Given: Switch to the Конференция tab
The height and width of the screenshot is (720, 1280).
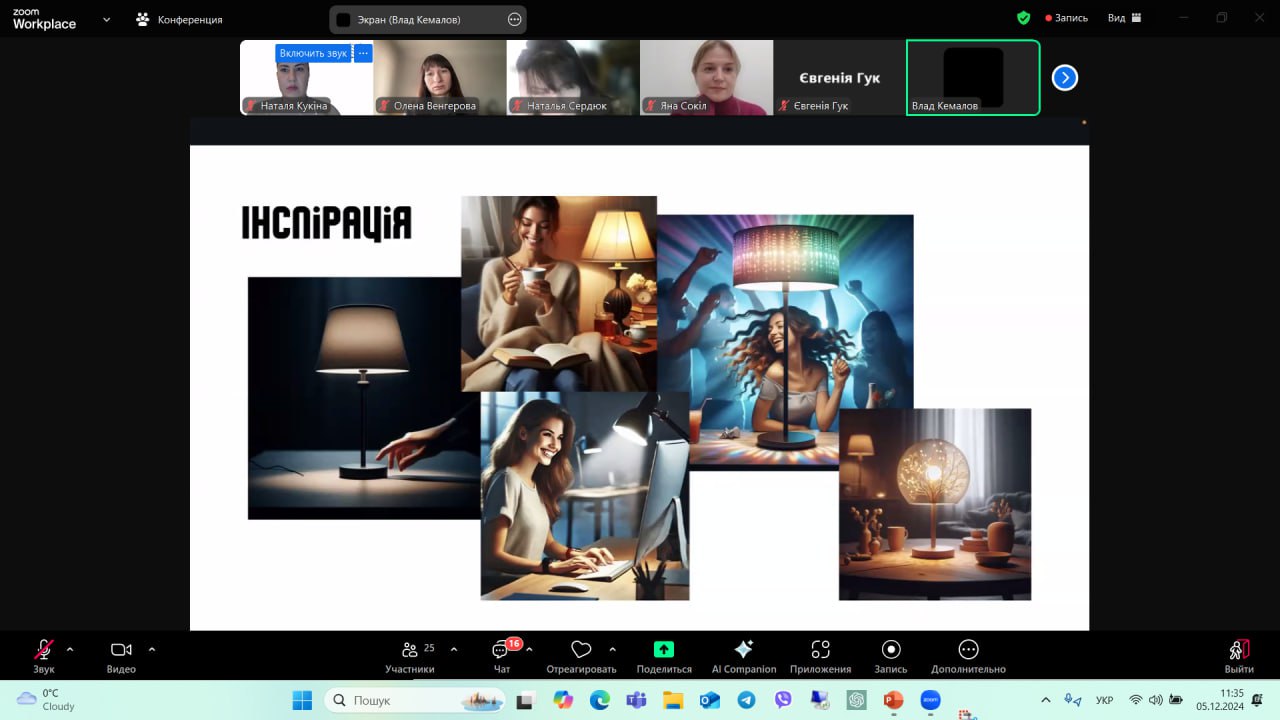Looking at the screenshot, I should click(x=180, y=19).
